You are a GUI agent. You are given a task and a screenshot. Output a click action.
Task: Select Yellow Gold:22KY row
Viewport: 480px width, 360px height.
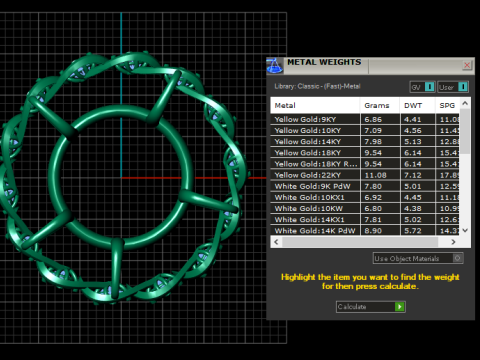[x=365, y=175]
